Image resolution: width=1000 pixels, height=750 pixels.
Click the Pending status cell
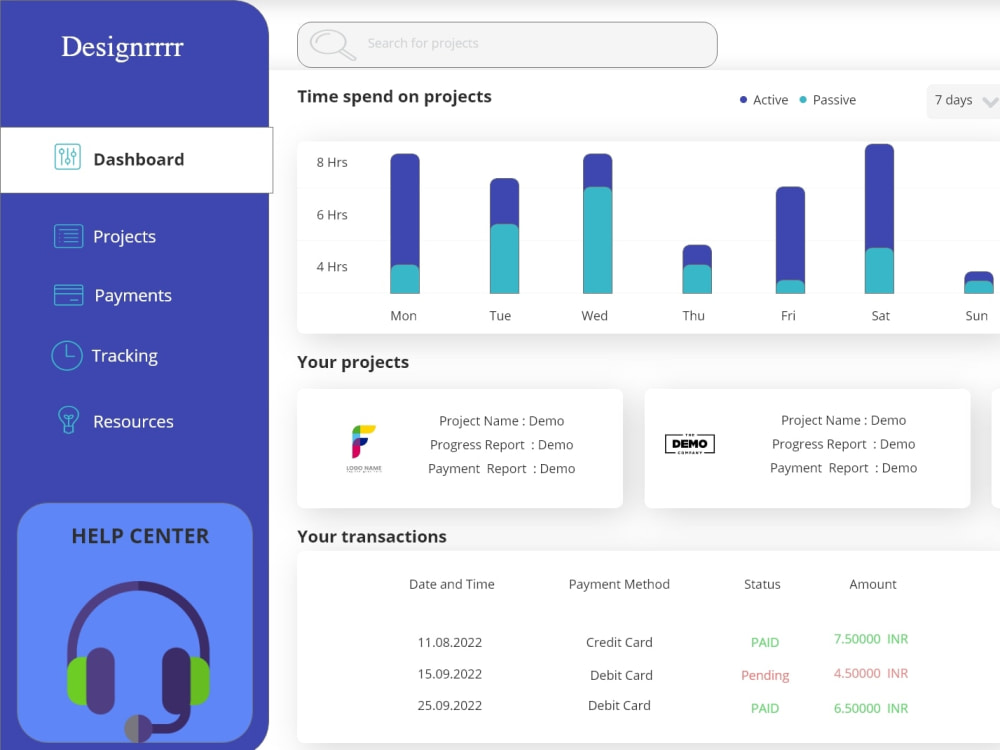point(765,675)
